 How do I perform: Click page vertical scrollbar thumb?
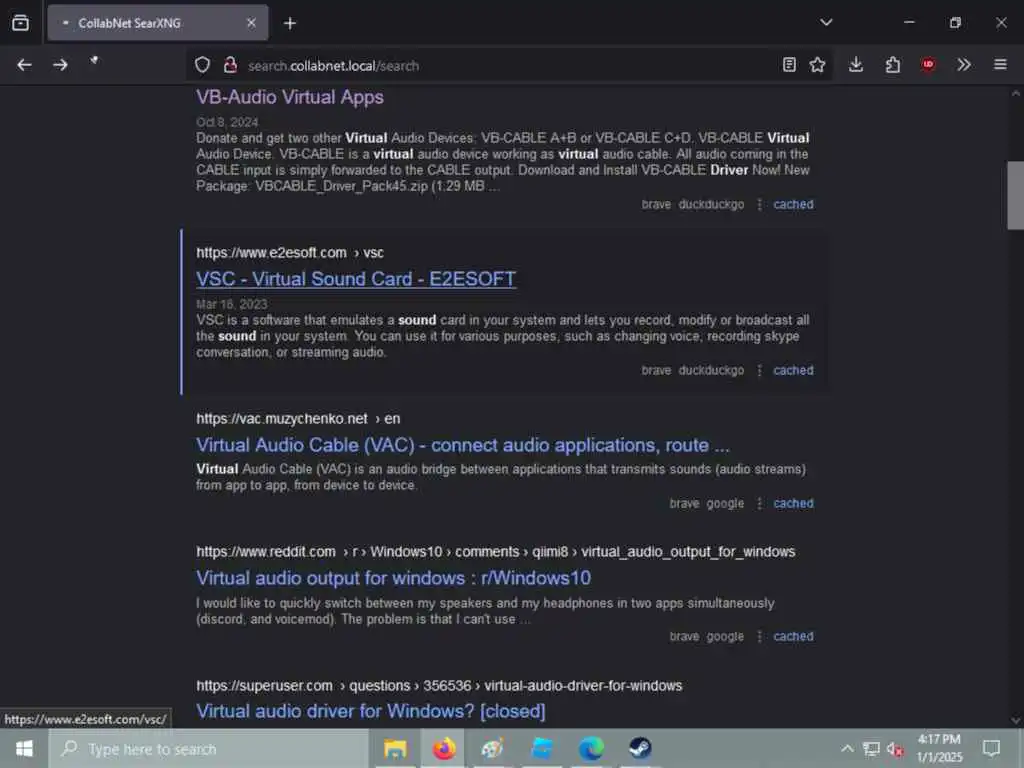pos(1015,195)
